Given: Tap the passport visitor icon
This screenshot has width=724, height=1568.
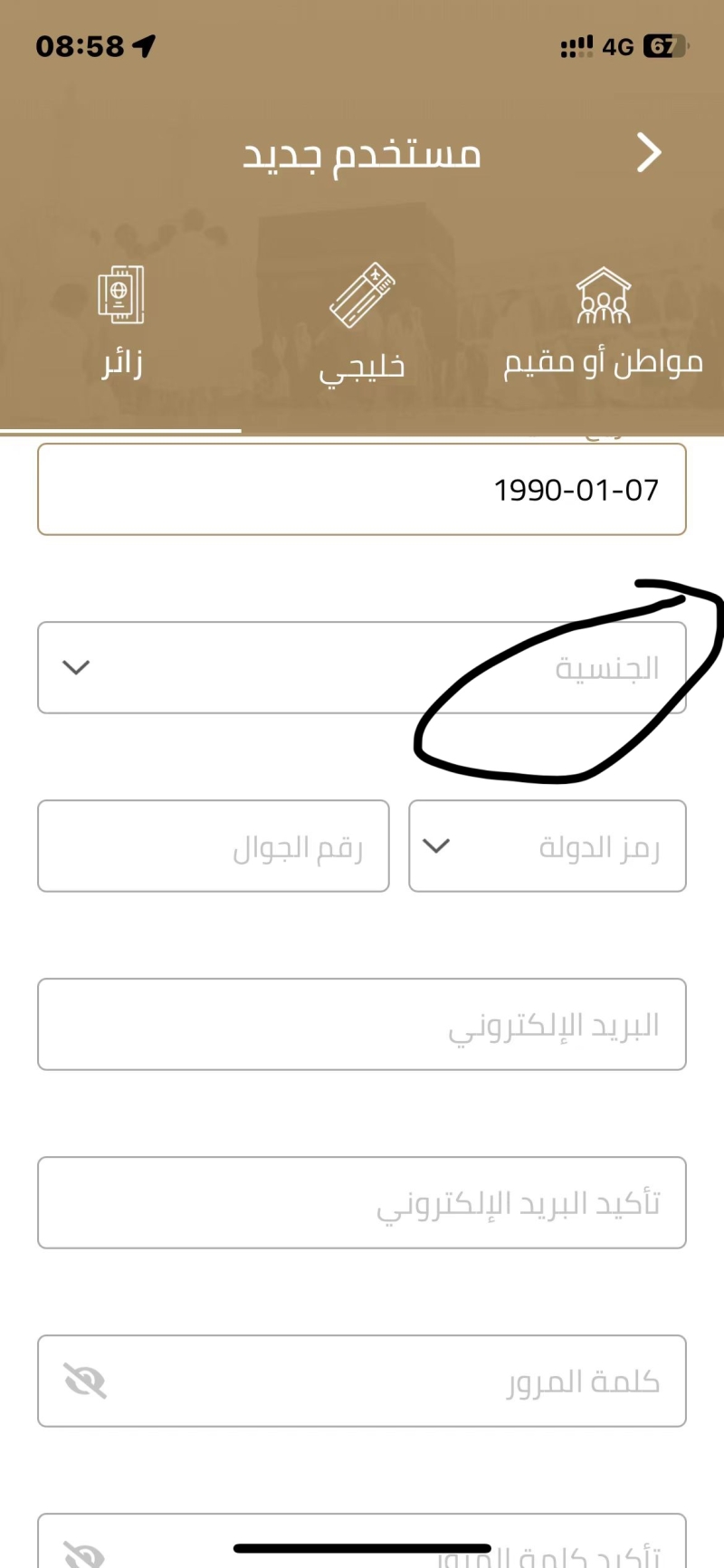Looking at the screenshot, I should pyautogui.click(x=121, y=295).
